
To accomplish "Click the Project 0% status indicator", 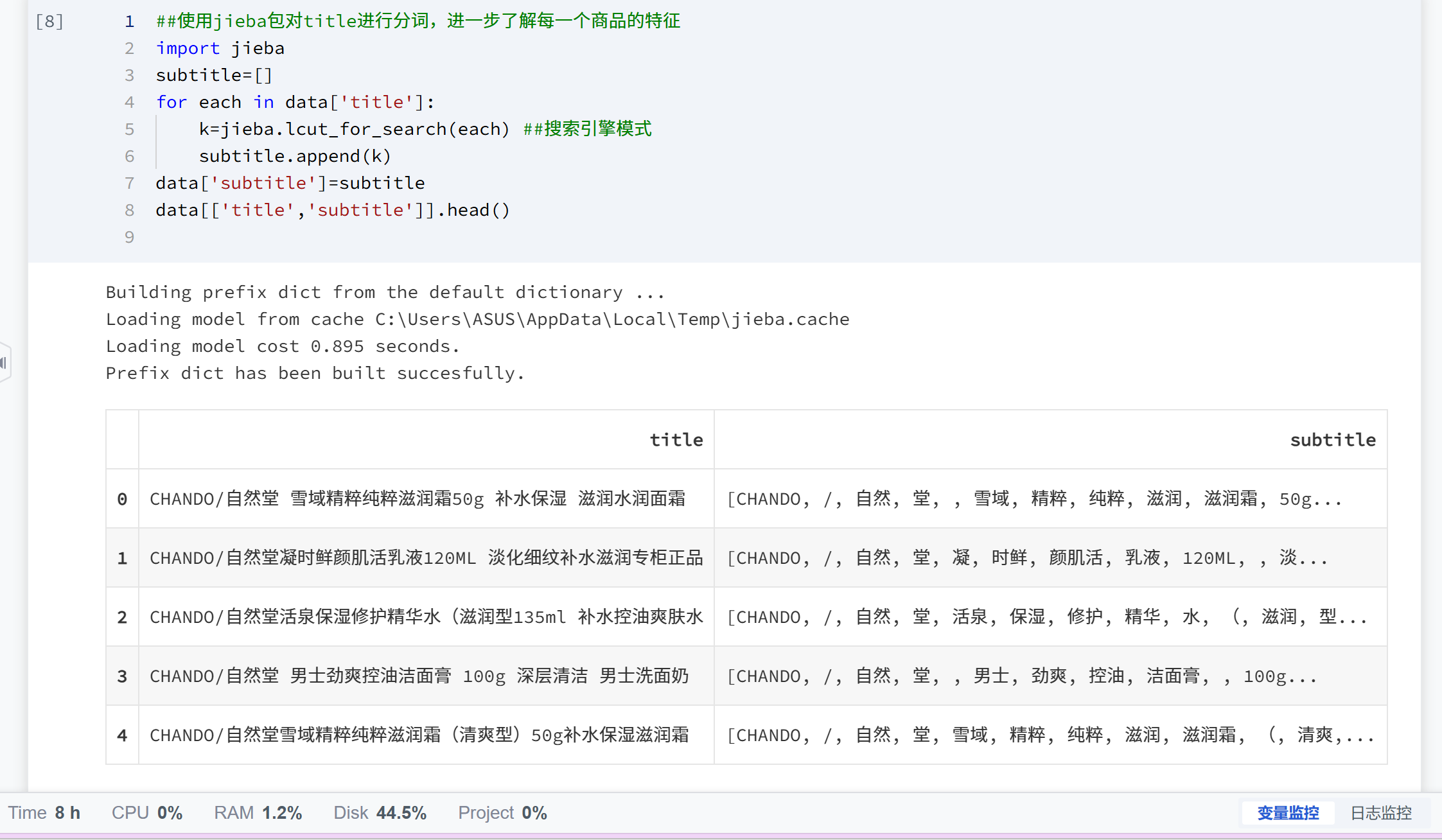I will (502, 813).
